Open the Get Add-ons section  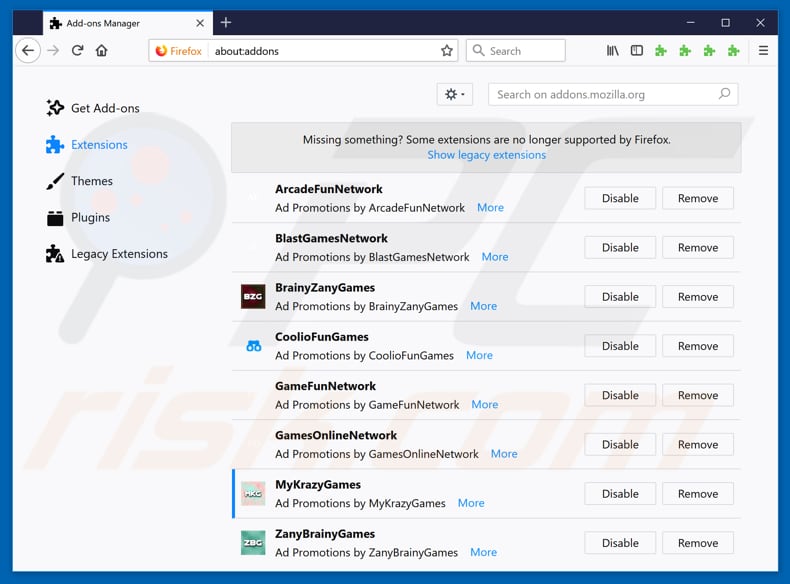click(93, 108)
